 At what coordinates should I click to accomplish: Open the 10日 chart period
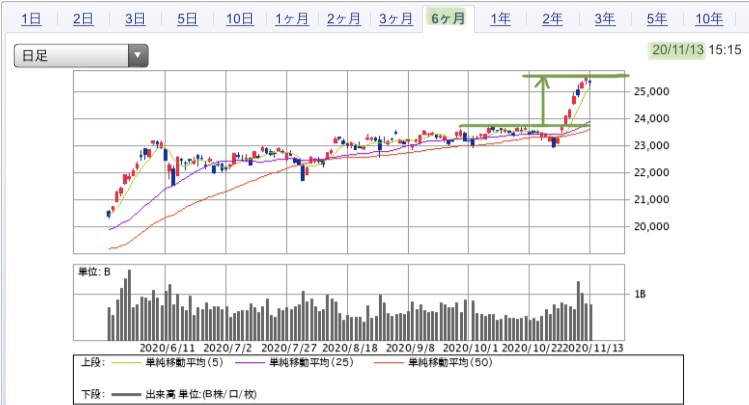[x=240, y=19]
